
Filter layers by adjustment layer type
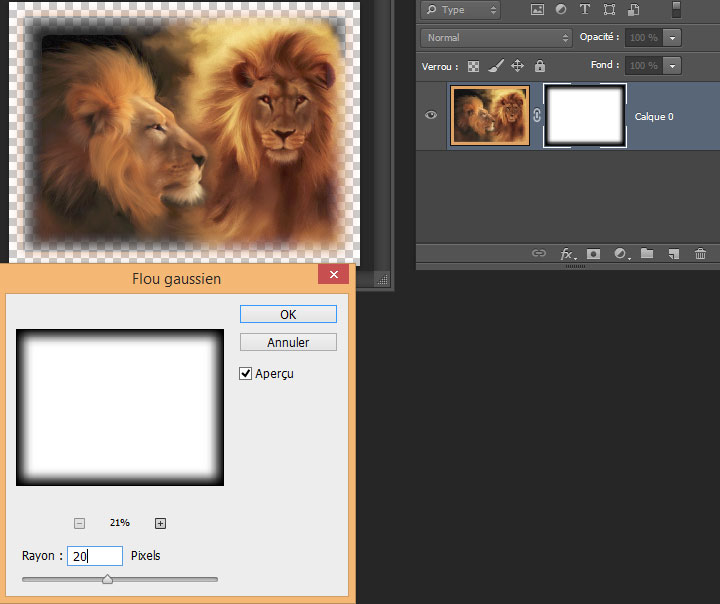[560, 10]
